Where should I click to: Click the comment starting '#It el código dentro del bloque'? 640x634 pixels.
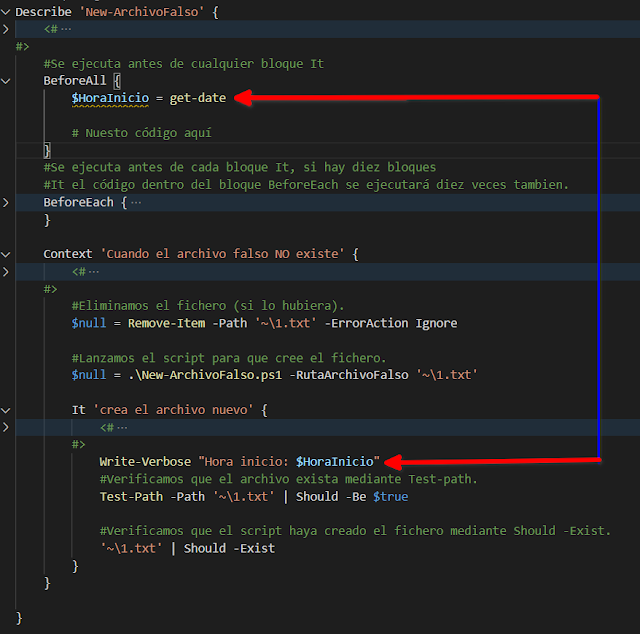tap(306, 185)
